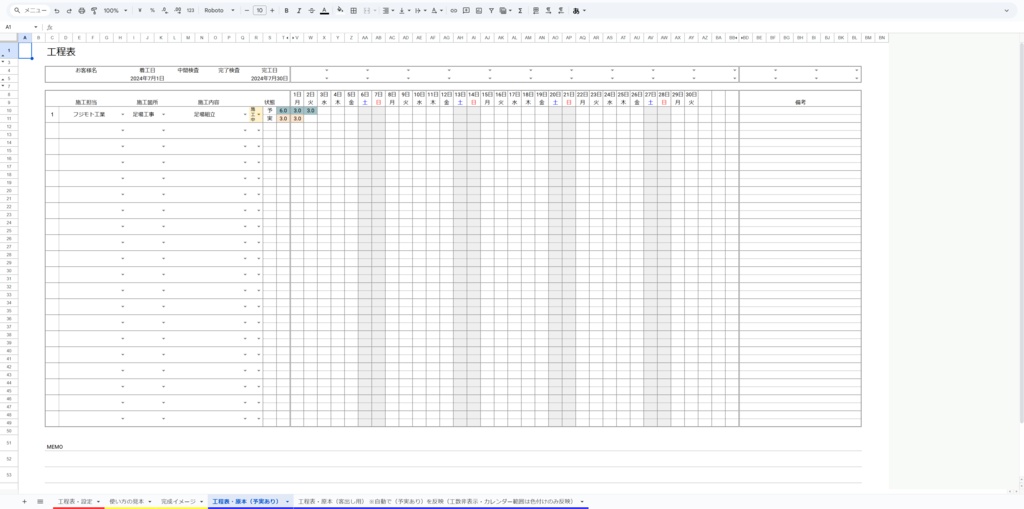The height and width of the screenshot is (509, 1024).
Task: Insert a comment
Action: point(466,10)
